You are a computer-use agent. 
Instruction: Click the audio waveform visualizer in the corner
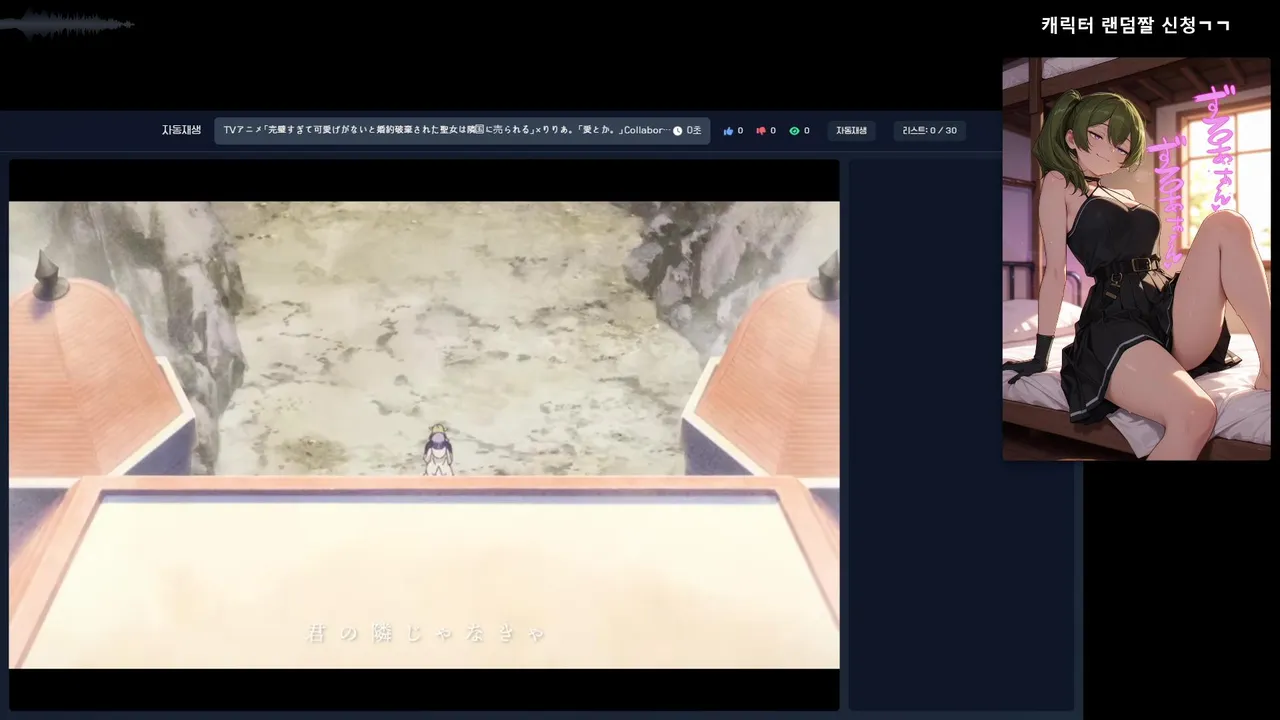[67, 24]
